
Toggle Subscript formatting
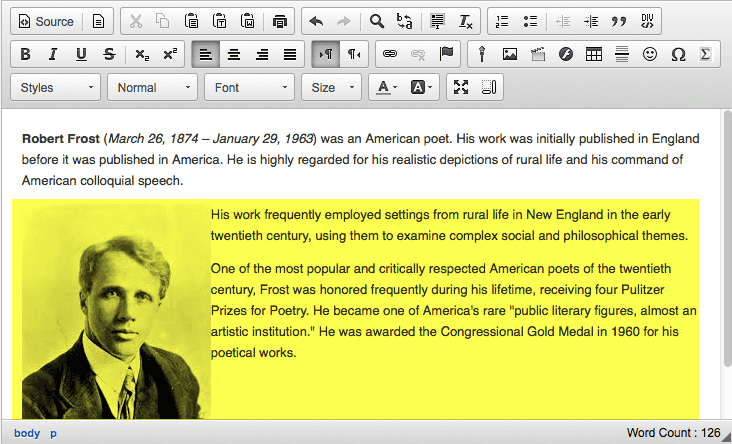pos(142,54)
